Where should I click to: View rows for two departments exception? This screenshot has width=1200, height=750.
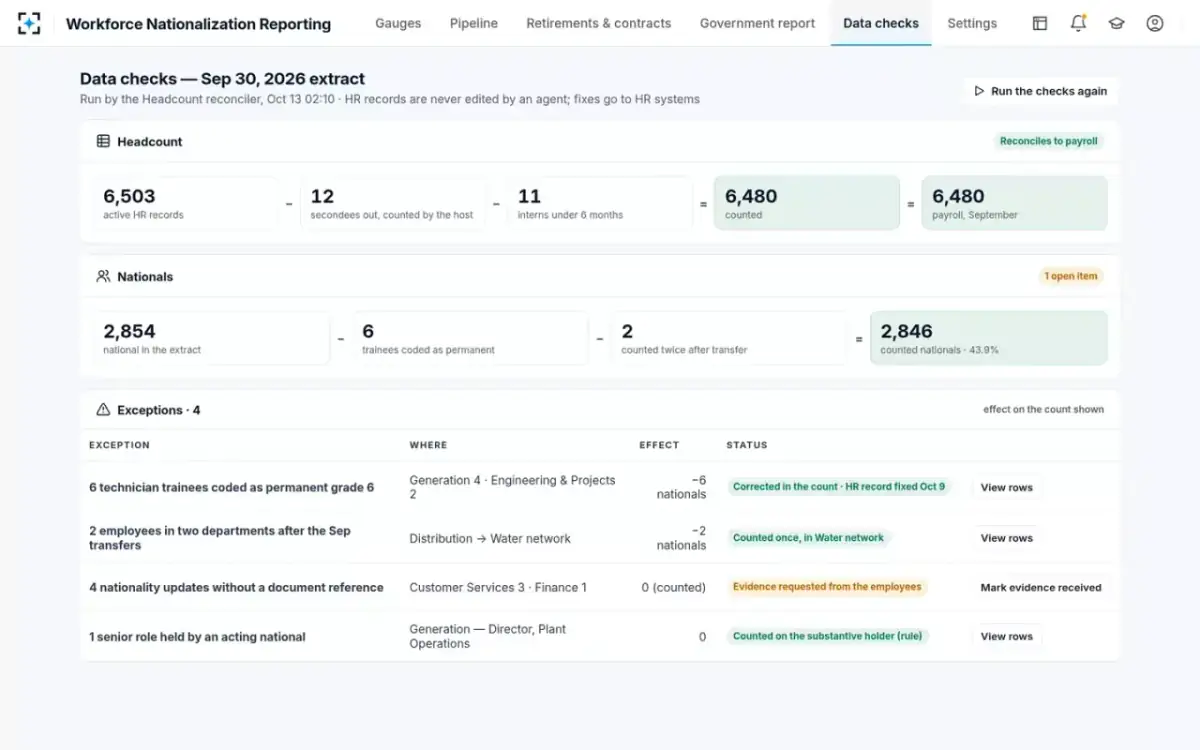1007,538
